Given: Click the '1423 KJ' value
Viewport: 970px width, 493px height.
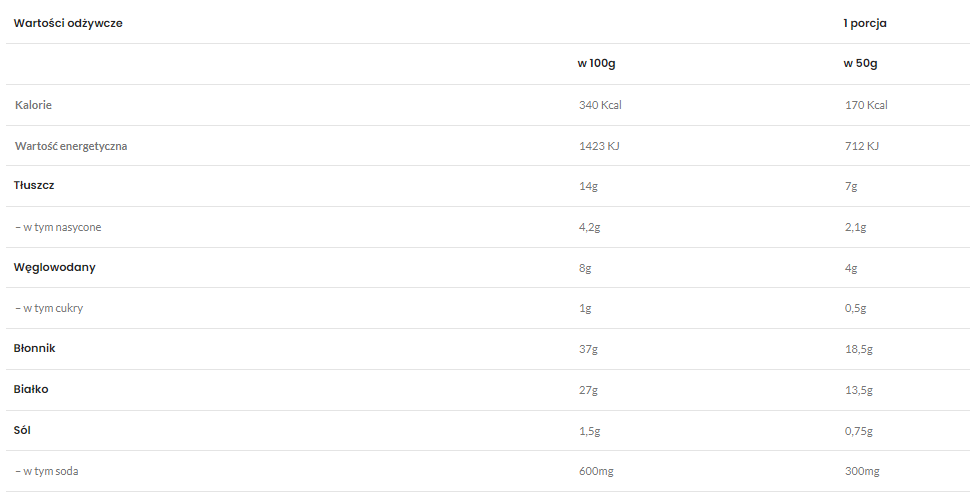Looking at the screenshot, I should 599,146.
